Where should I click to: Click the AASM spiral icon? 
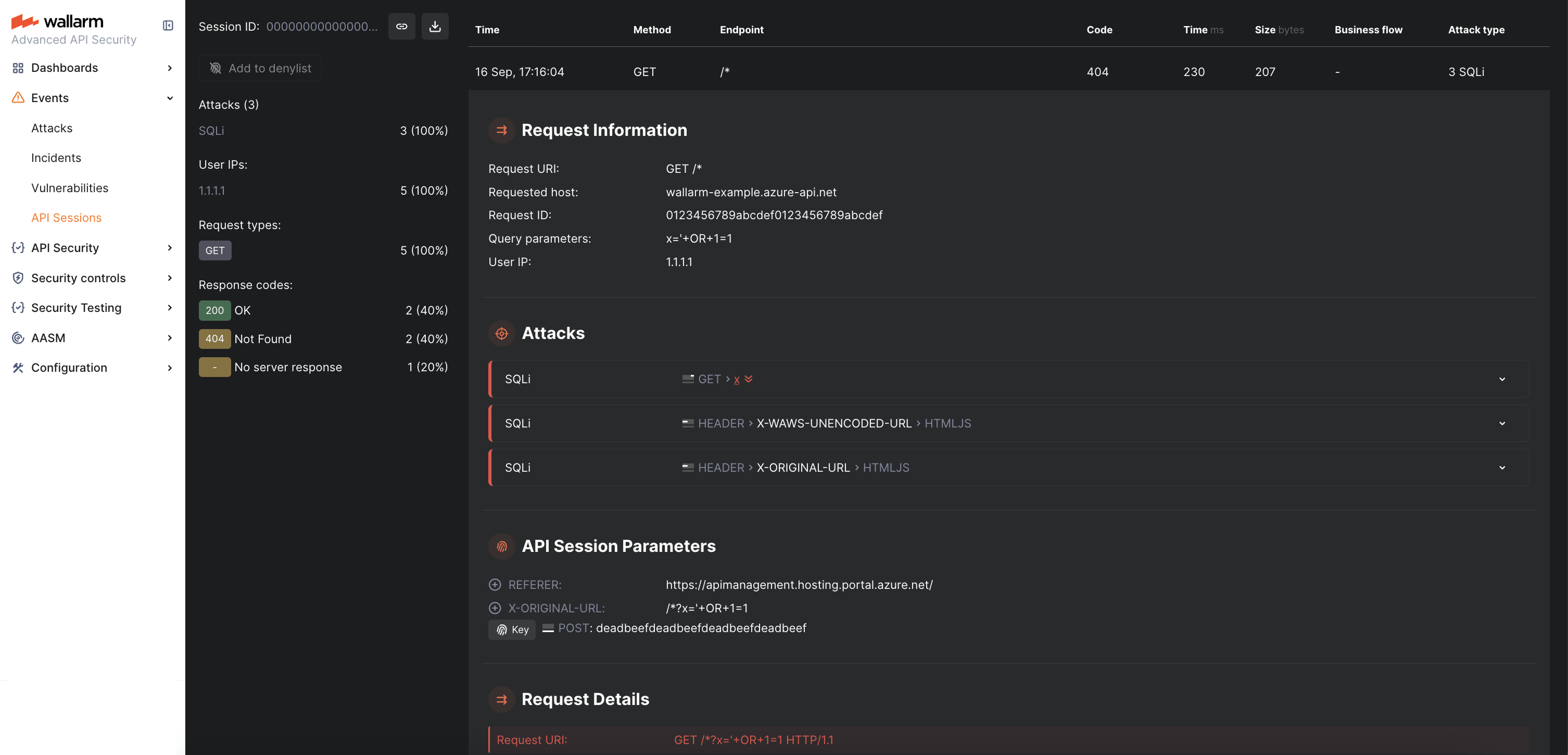pyautogui.click(x=18, y=337)
